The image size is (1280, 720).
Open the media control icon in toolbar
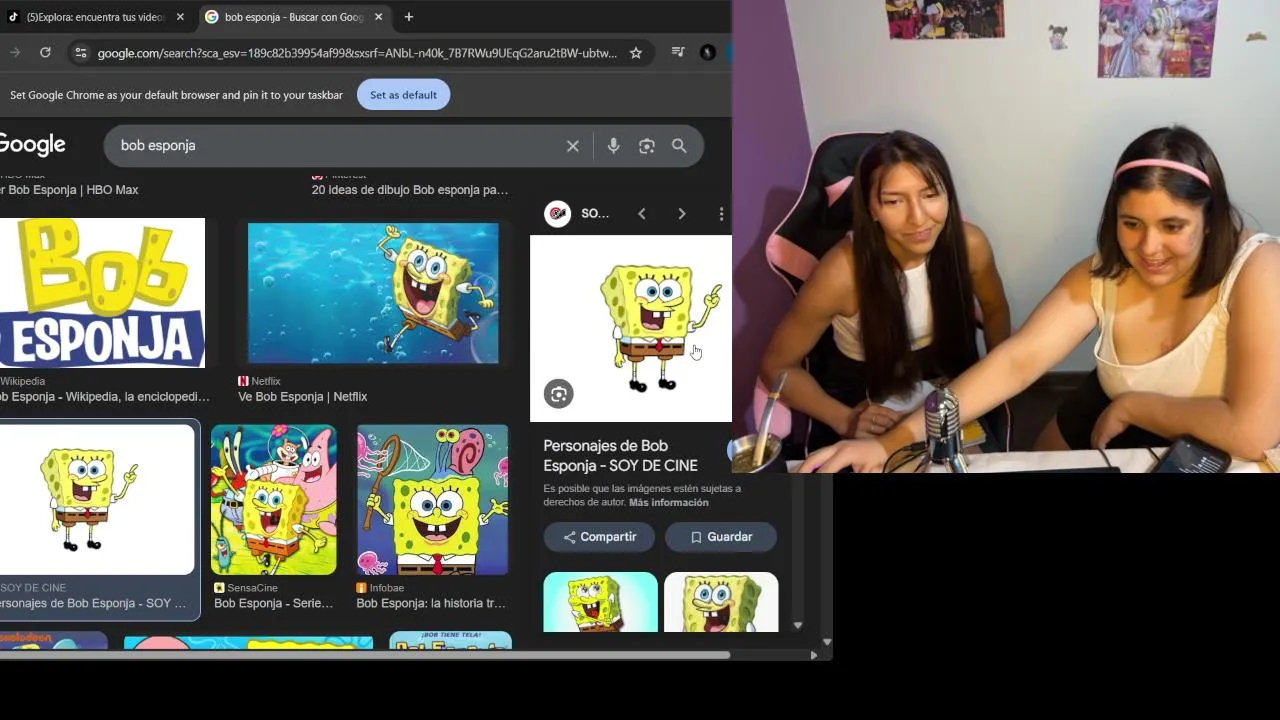[678, 53]
